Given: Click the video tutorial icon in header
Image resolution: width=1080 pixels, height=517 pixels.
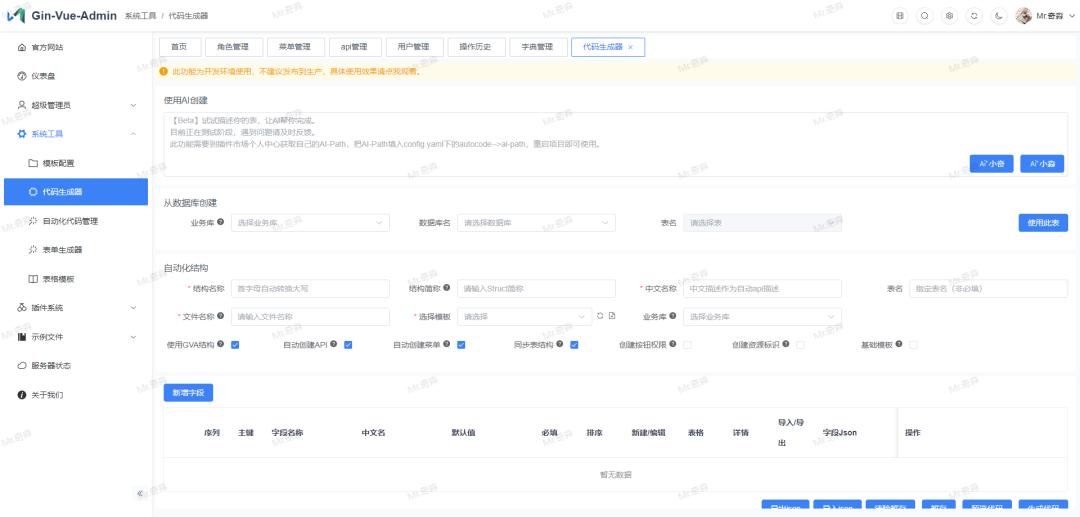Looking at the screenshot, I should tap(899, 16).
